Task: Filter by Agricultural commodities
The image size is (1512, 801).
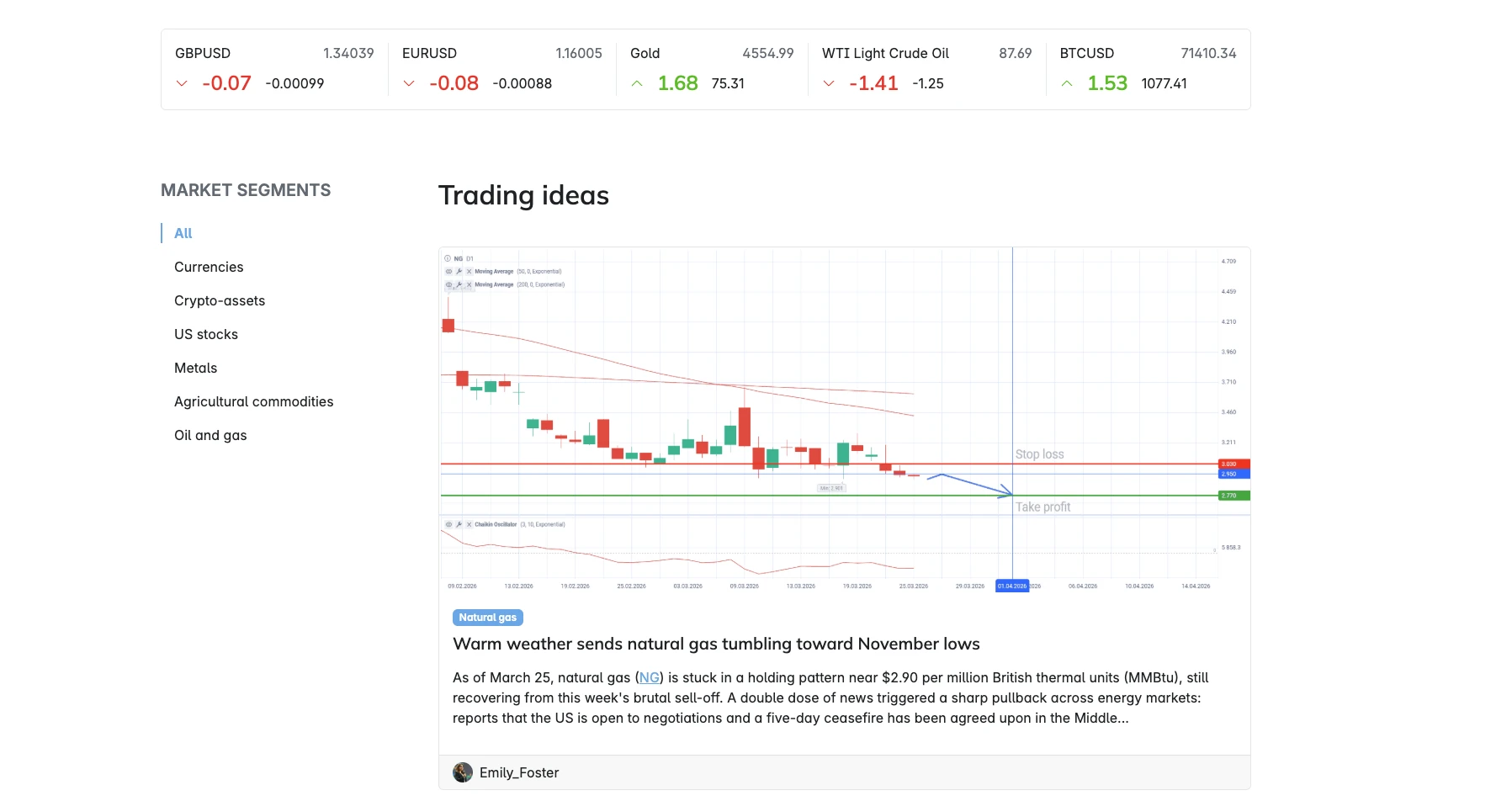Action: (253, 401)
